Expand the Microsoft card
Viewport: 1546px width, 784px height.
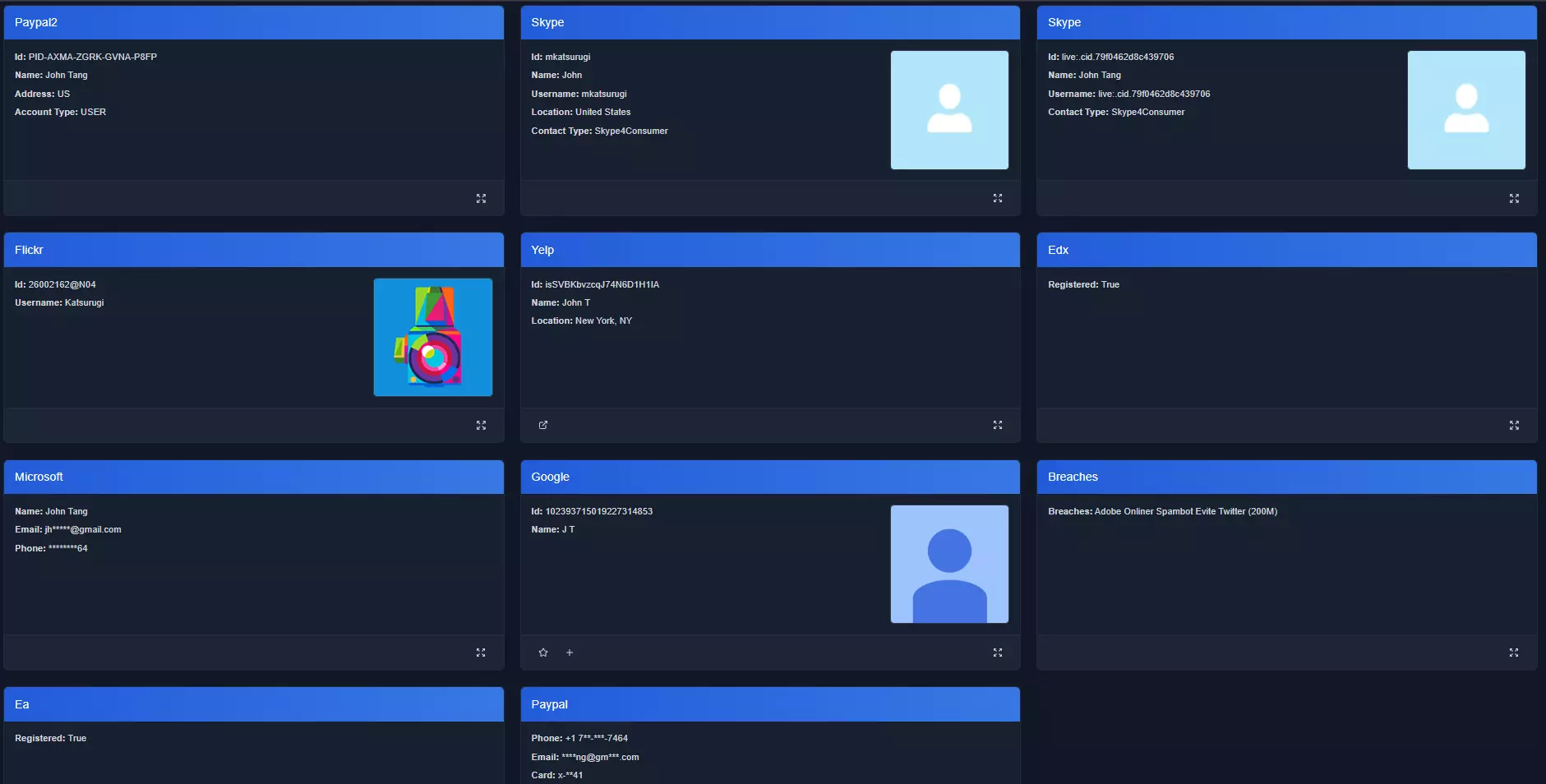481,653
